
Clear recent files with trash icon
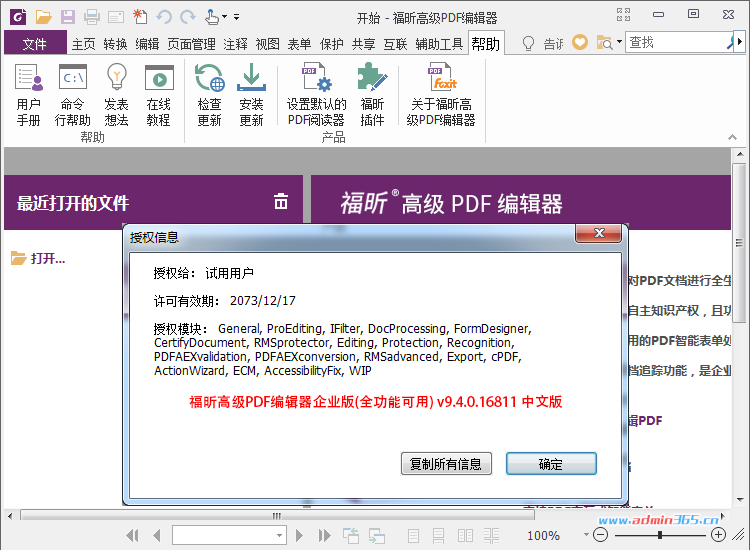(x=281, y=201)
